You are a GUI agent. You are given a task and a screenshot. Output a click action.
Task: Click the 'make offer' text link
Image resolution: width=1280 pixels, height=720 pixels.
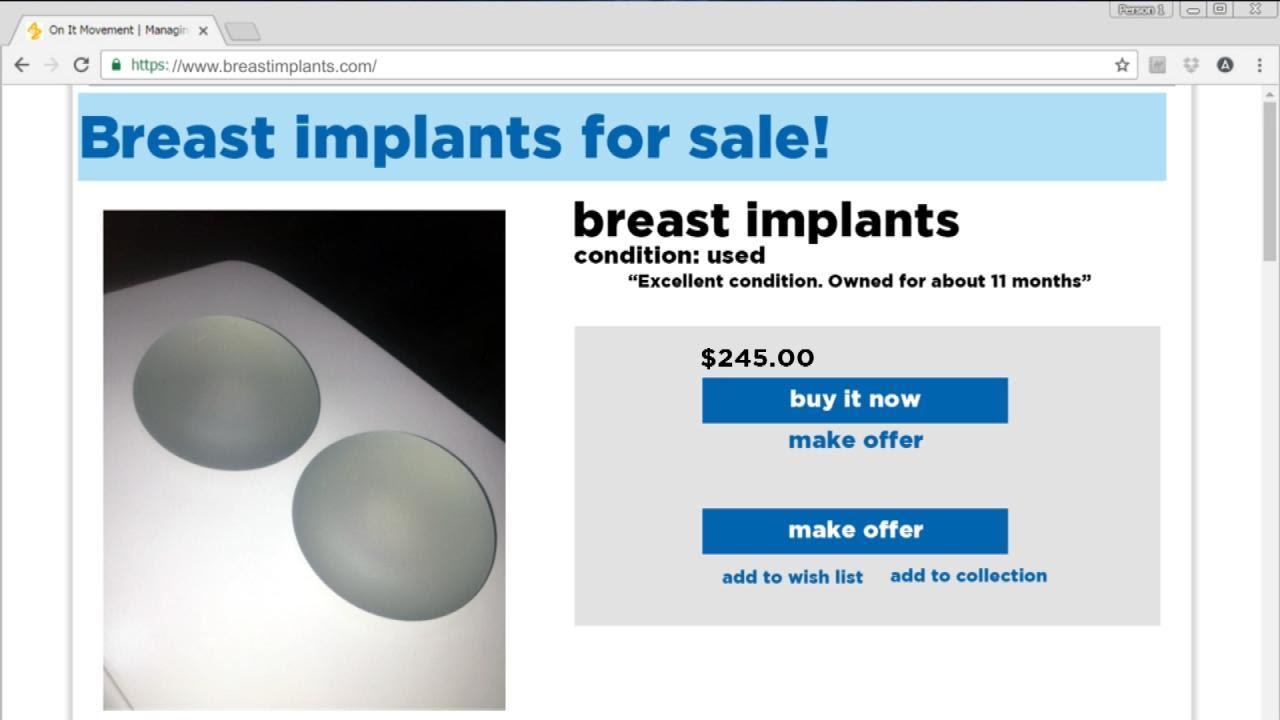(x=855, y=440)
